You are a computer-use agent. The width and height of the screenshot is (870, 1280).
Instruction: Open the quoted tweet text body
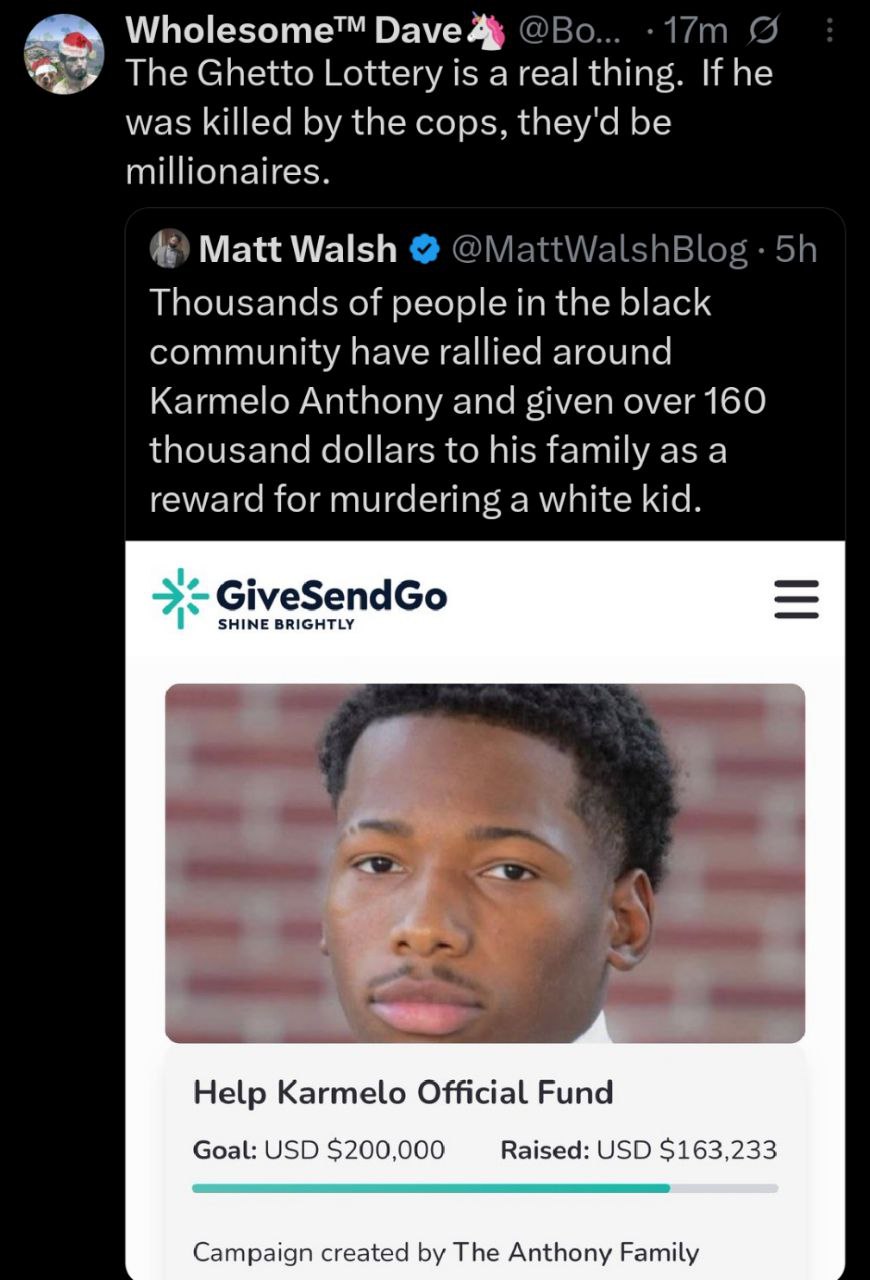coord(458,400)
